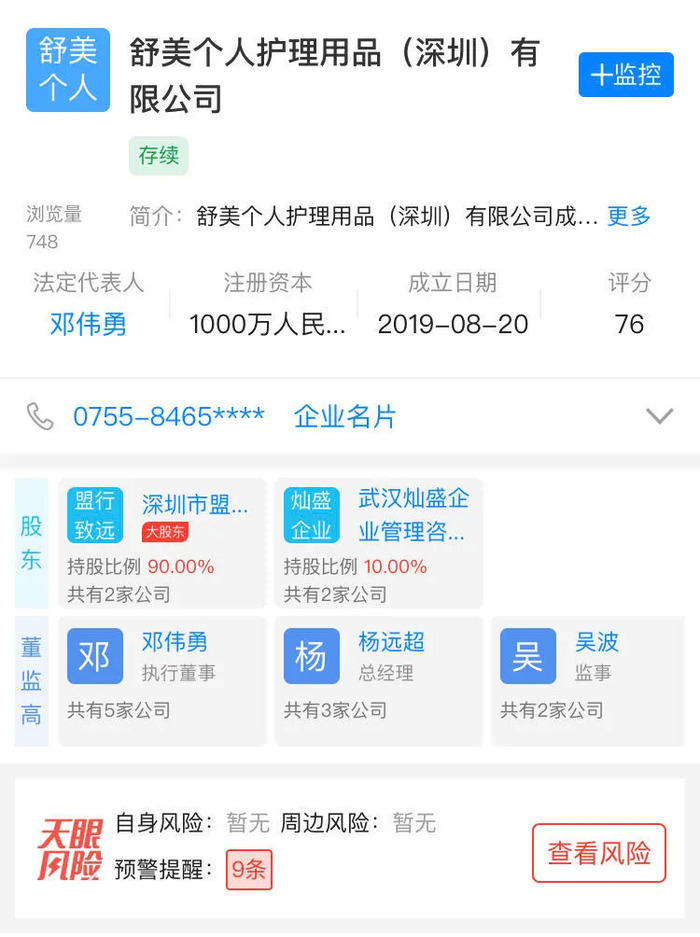Image resolution: width=700 pixels, height=937 pixels.
Task: Open the 9条 warning alerts badge
Action: point(249,869)
